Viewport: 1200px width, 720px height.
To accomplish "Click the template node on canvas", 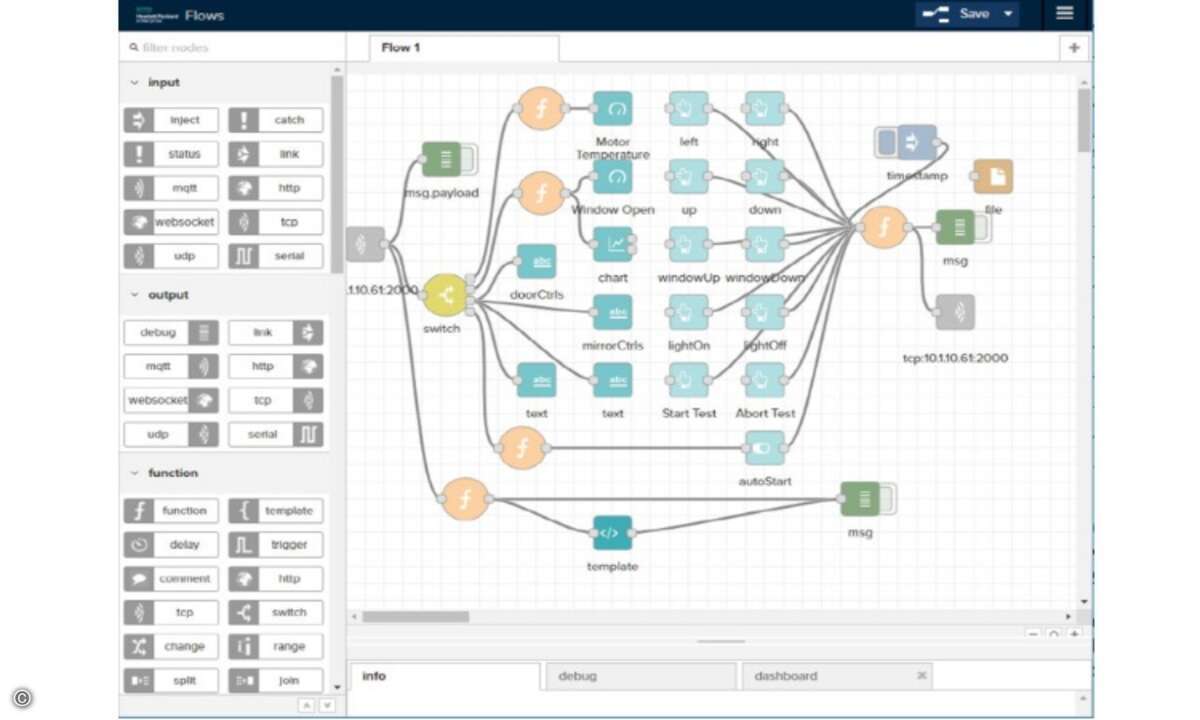I will (612, 533).
